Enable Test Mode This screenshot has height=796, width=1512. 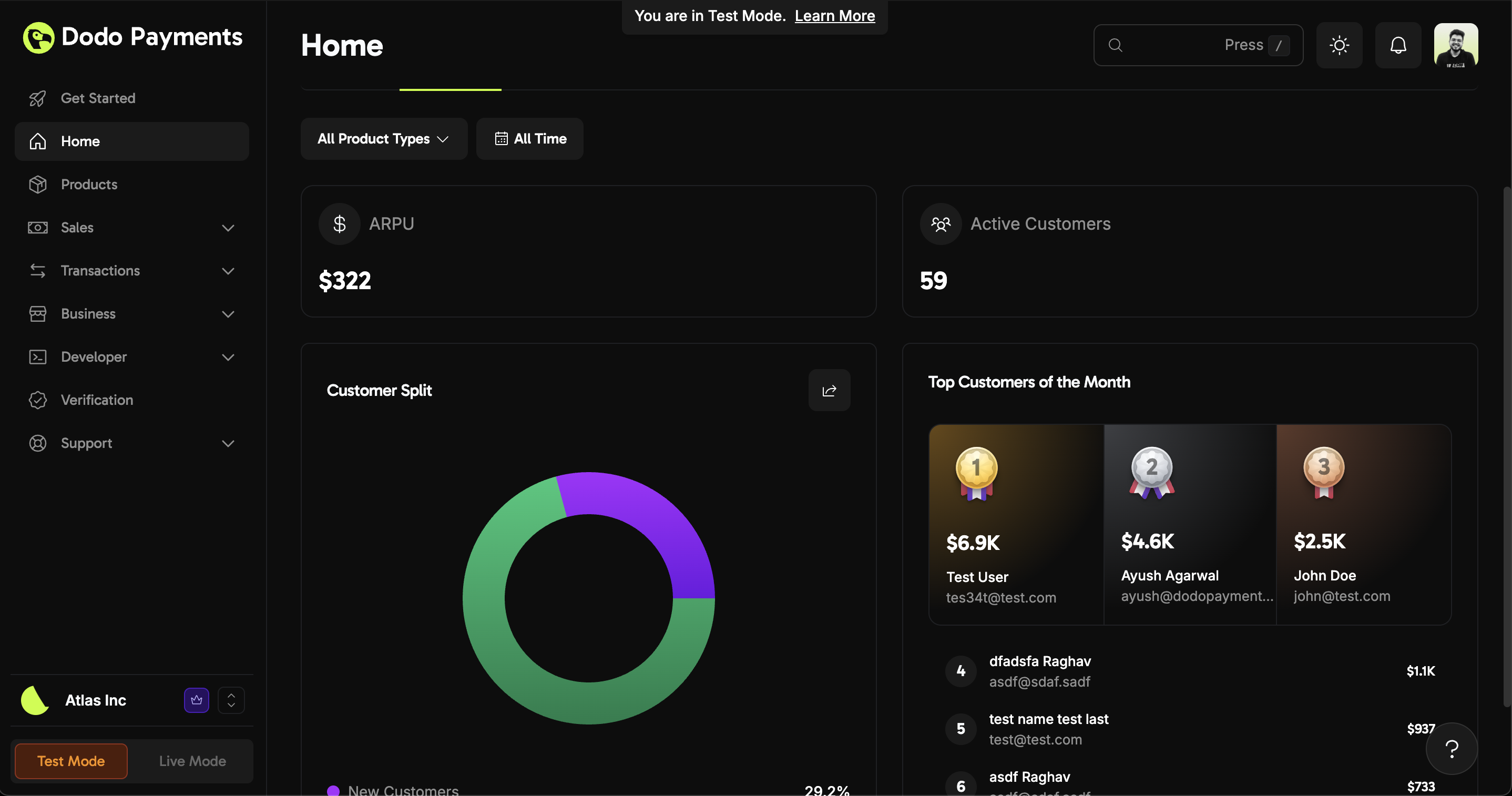coord(70,761)
